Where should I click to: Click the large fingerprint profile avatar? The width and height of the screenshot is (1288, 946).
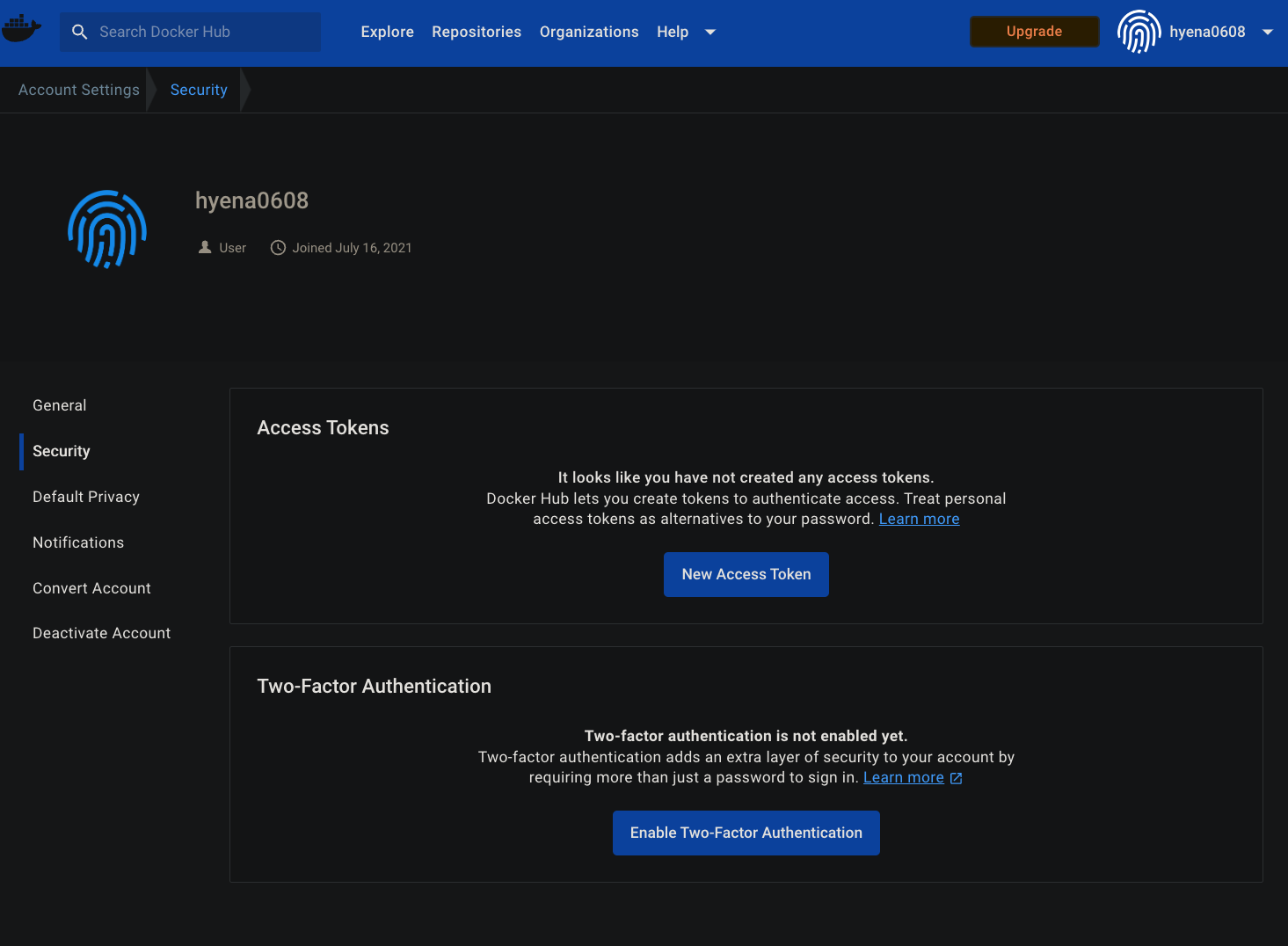(107, 229)
